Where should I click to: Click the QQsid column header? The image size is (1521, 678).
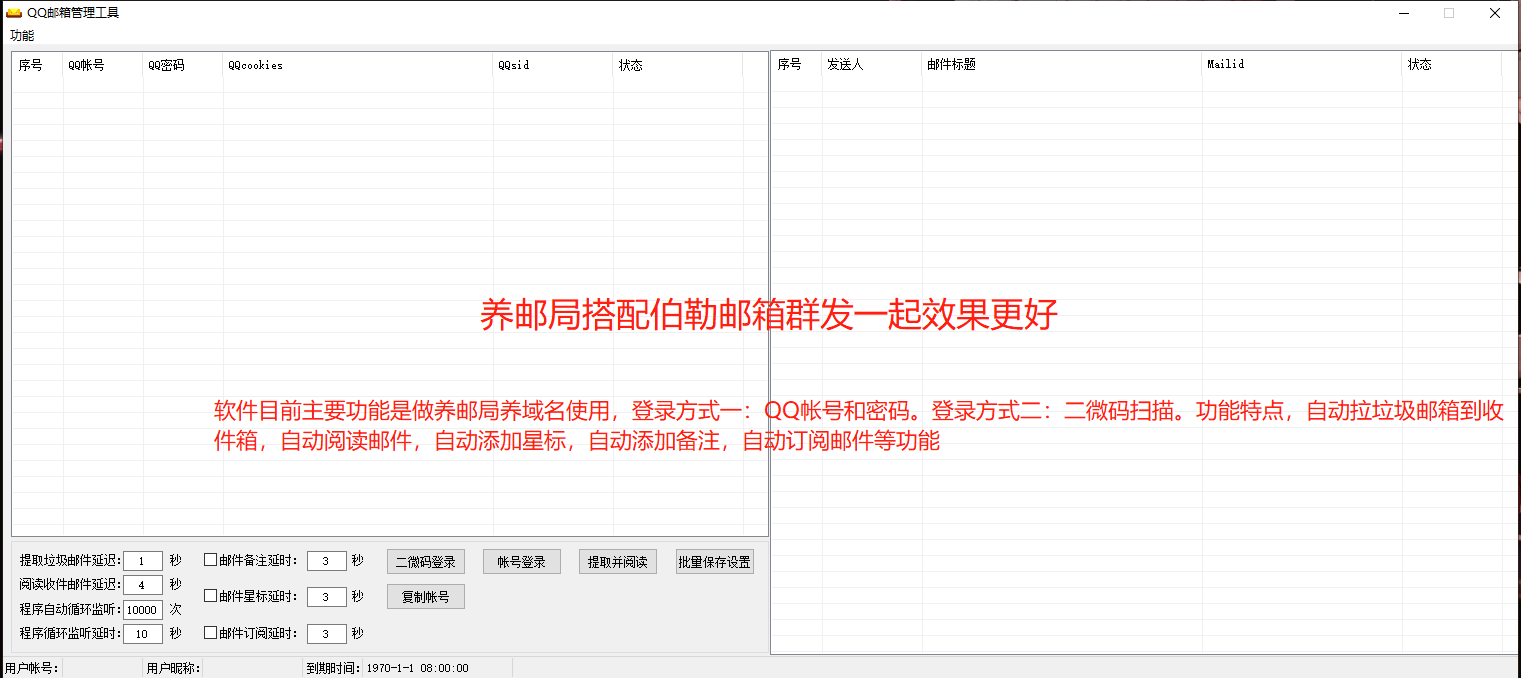(552, 65)
